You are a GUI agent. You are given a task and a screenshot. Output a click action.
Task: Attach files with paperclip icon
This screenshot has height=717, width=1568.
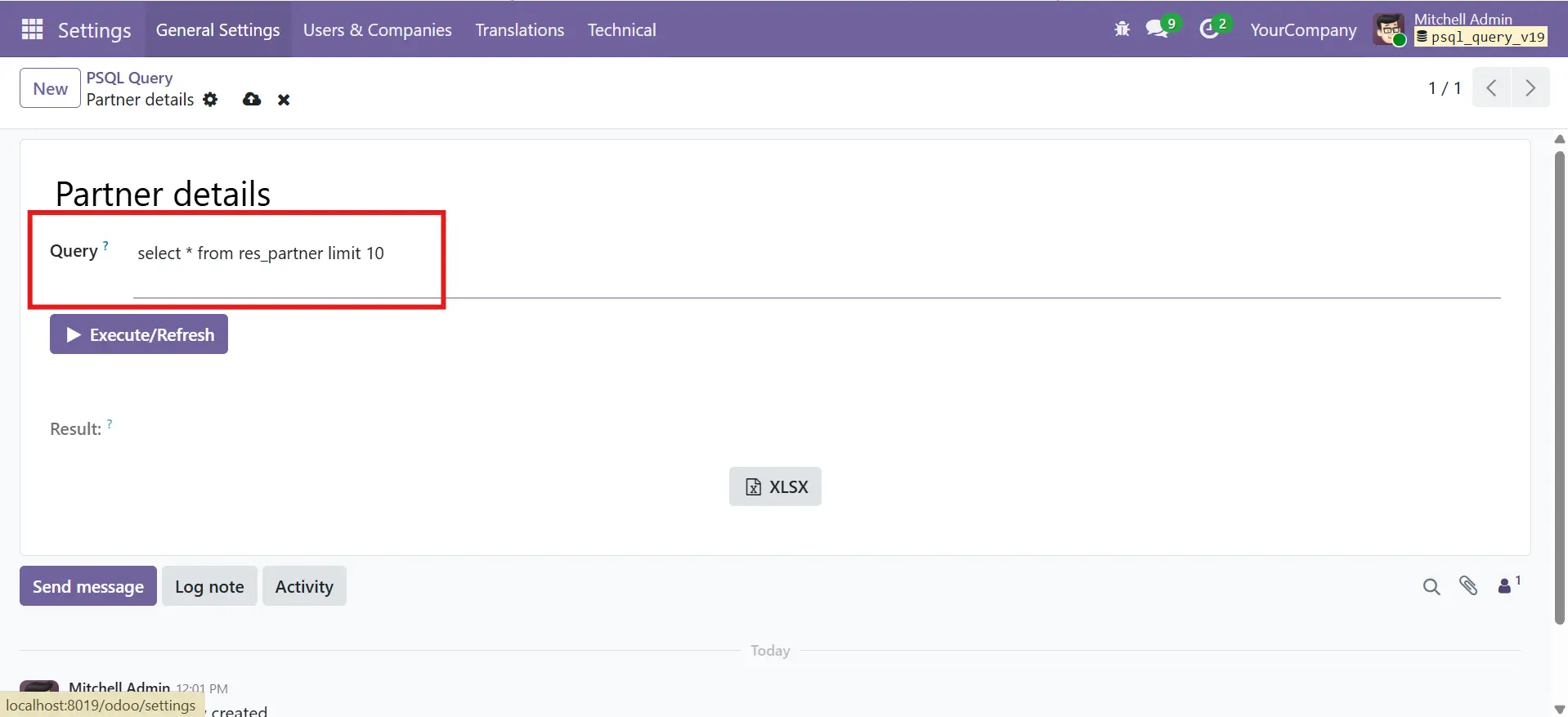[1468, 585]
